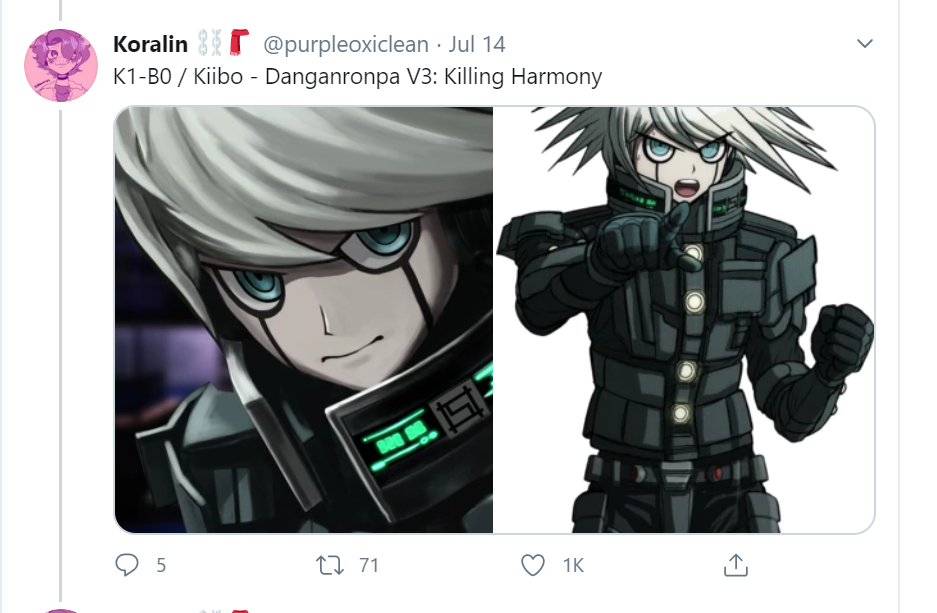Open the close-up Kiibo face image
937x613 pixels.
304,320
